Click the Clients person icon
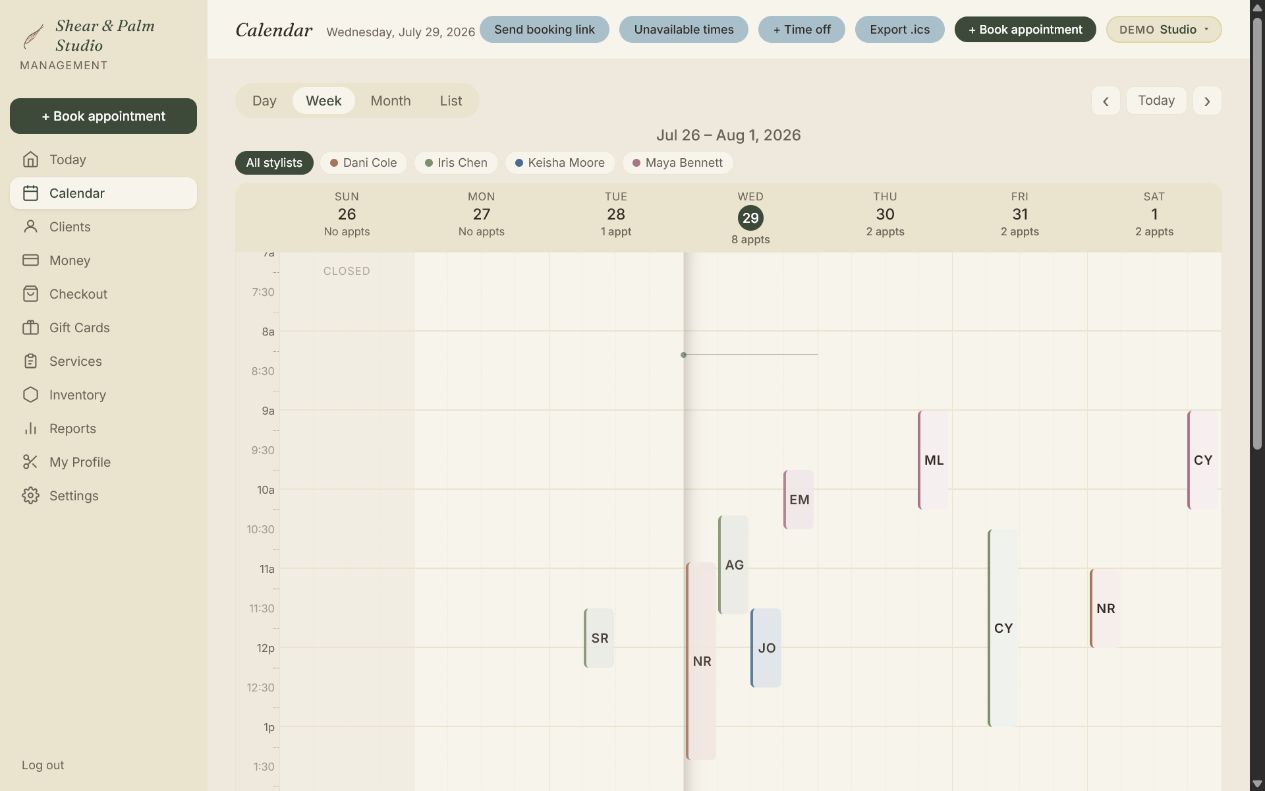1265x791 pixels. click(x=31, y=227)
